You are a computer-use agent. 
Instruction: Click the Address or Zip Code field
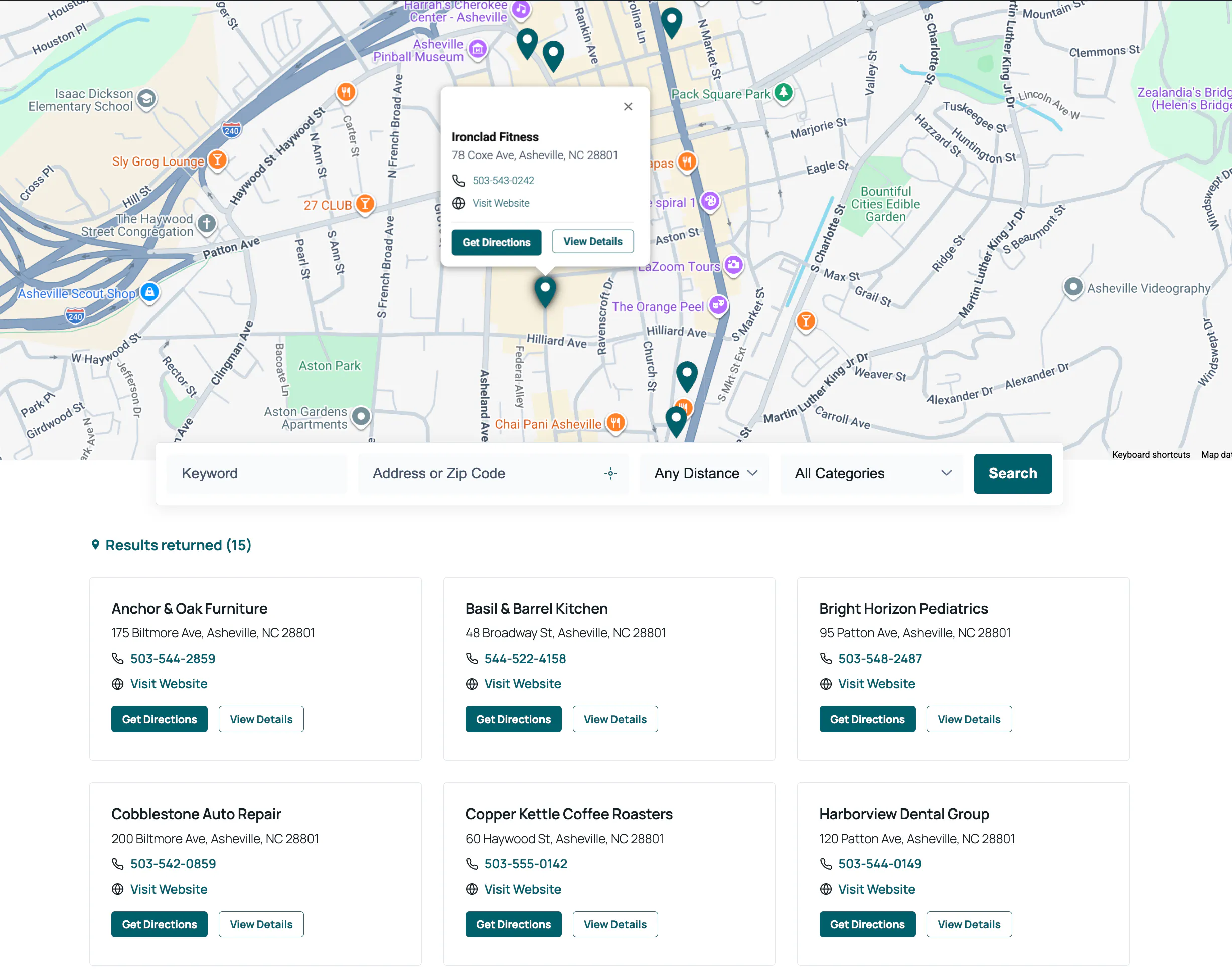pyautogui.click(x=494, y=473)
